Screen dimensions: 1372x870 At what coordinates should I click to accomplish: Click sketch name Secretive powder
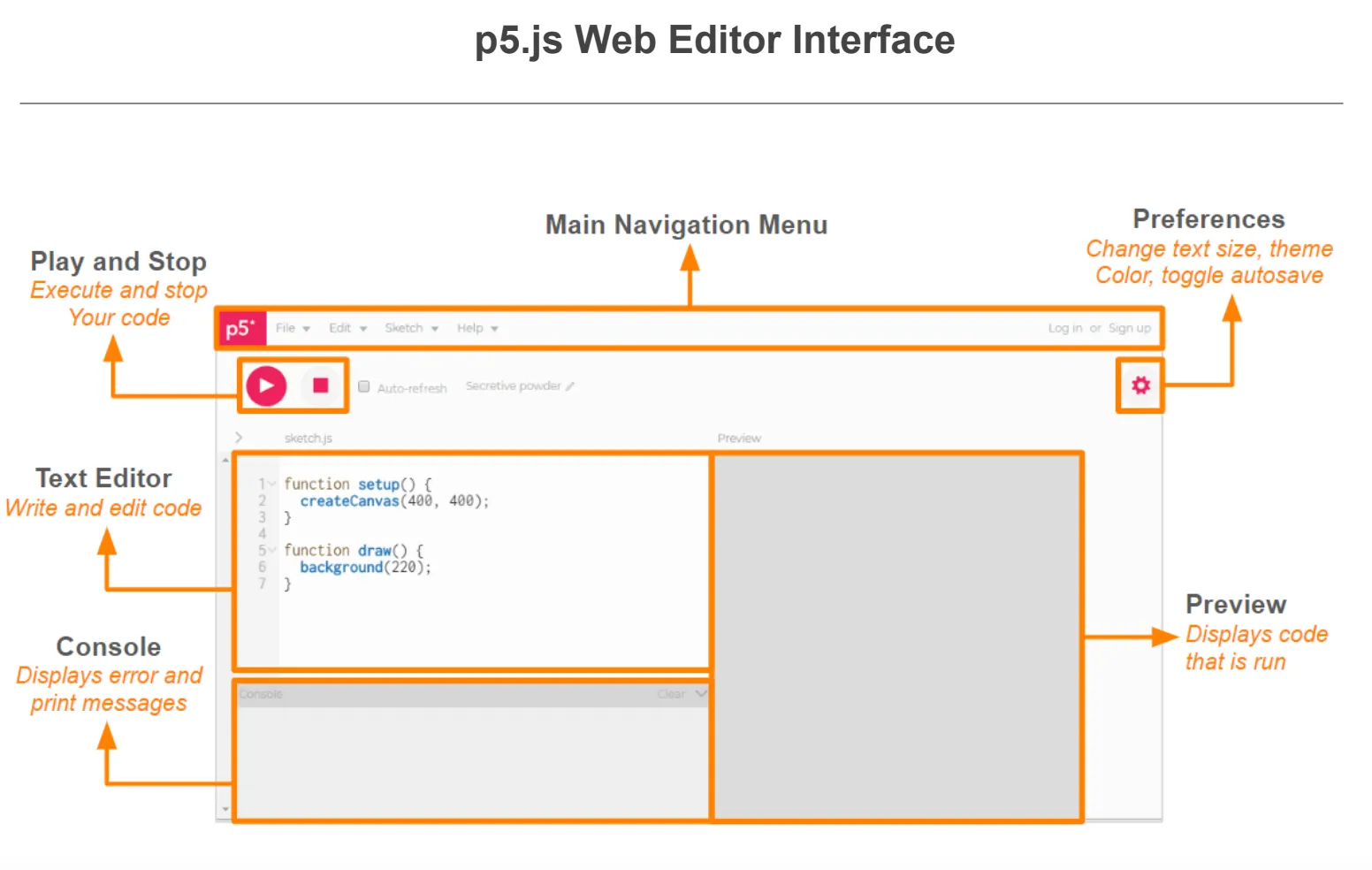(x=513, y=386)
